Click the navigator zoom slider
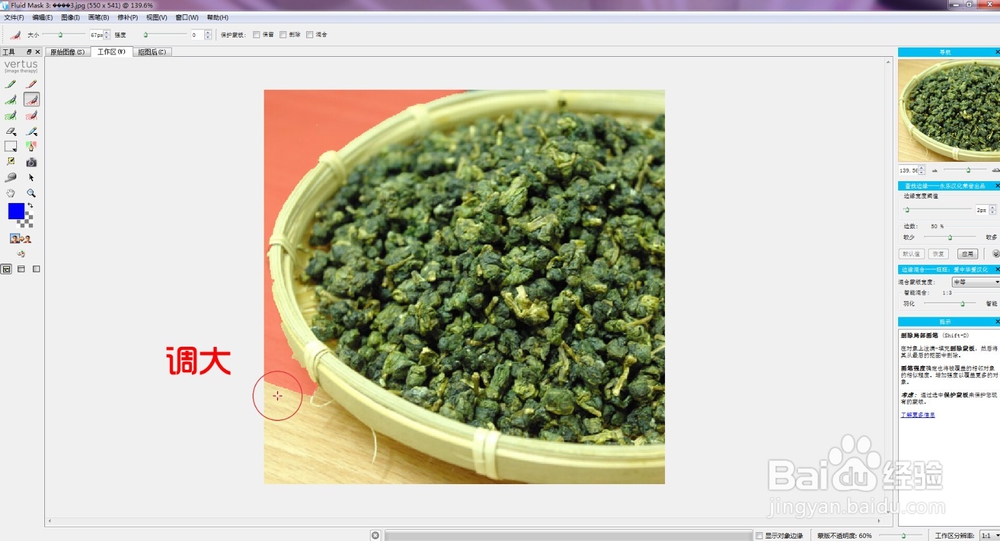1000x541 pixels. (967, 170)
